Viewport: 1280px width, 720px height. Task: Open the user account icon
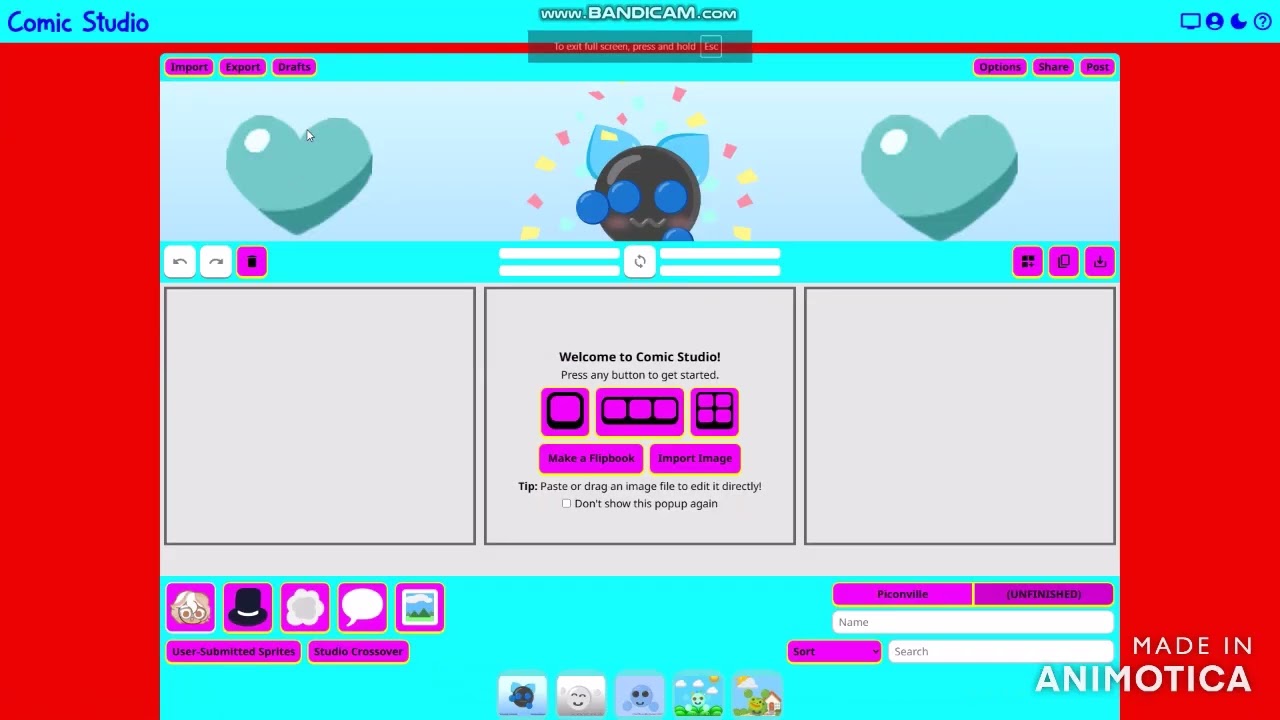[x=1215, y=21]
